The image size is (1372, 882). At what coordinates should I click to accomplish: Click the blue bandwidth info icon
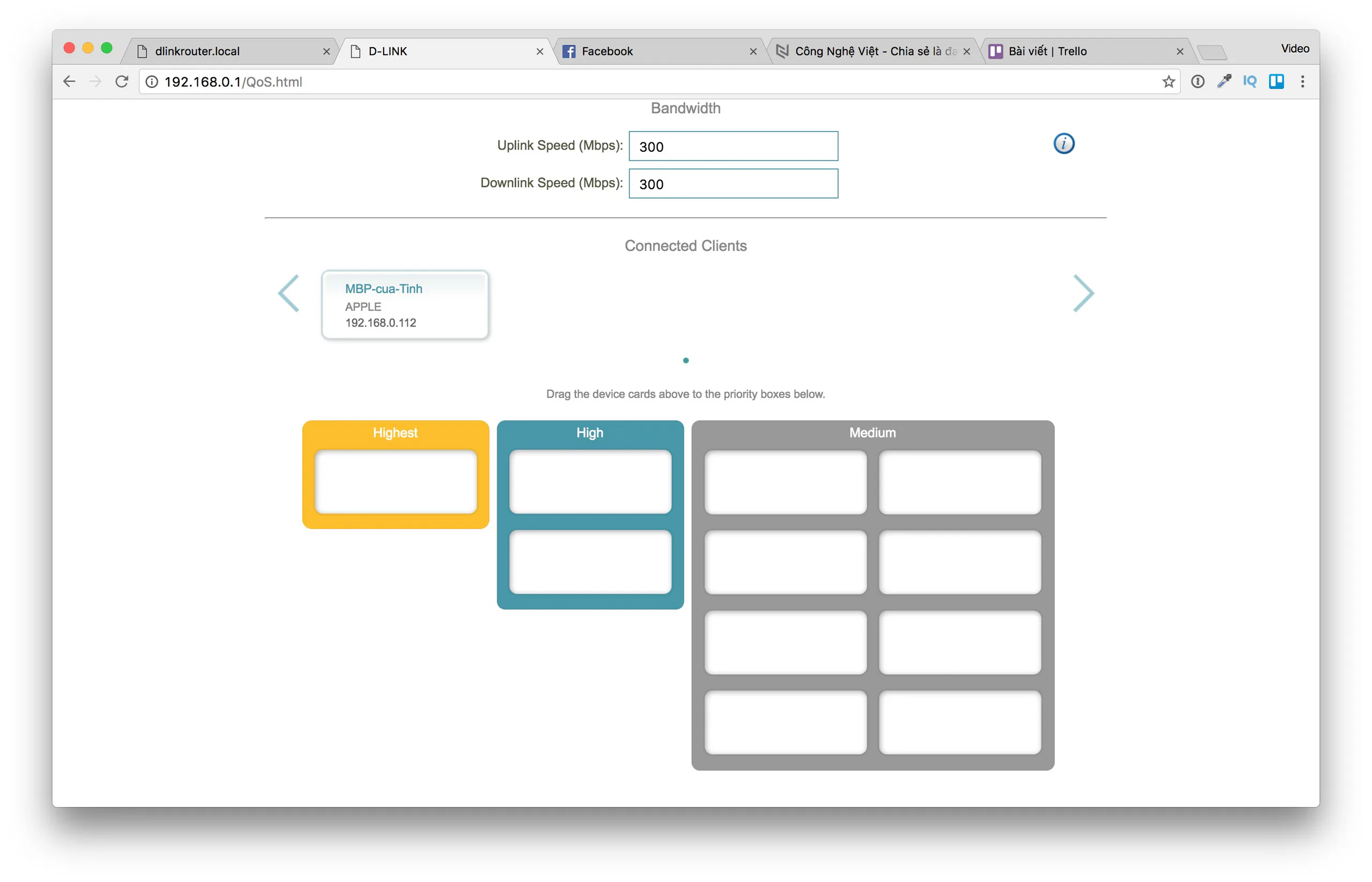click(x=1063, y=143)
